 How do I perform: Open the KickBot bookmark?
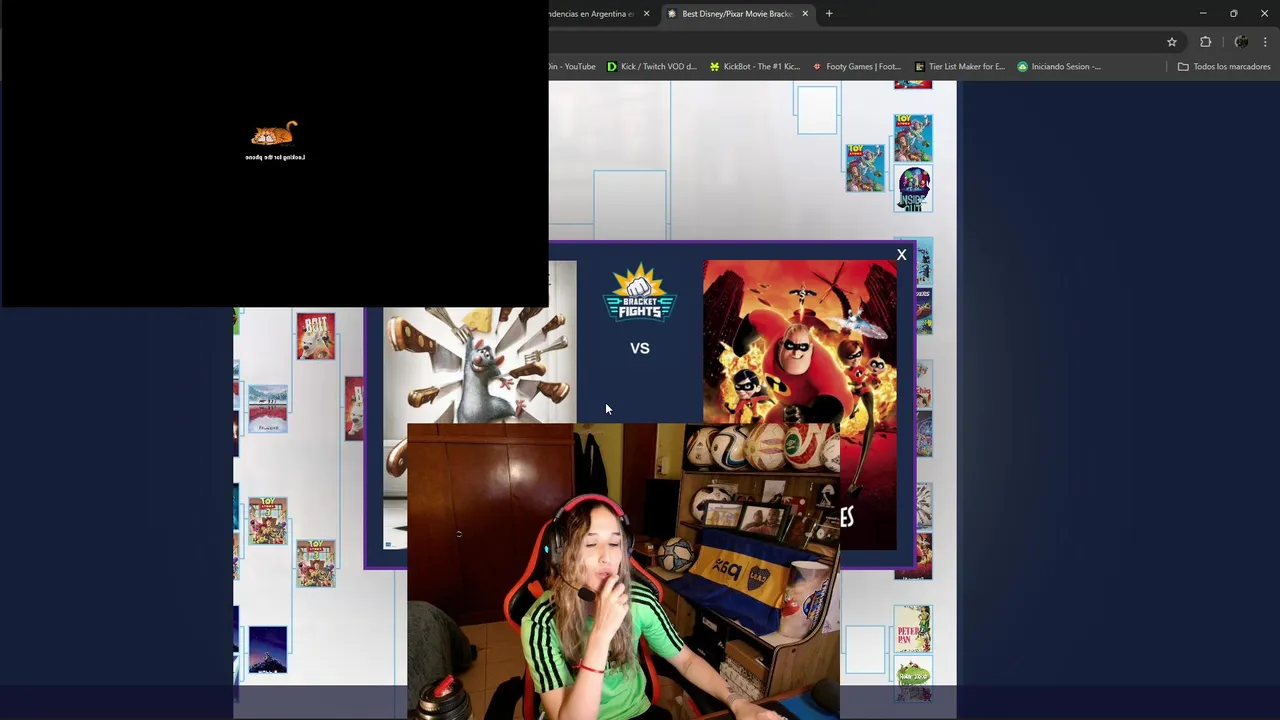[x=755, y=67]
